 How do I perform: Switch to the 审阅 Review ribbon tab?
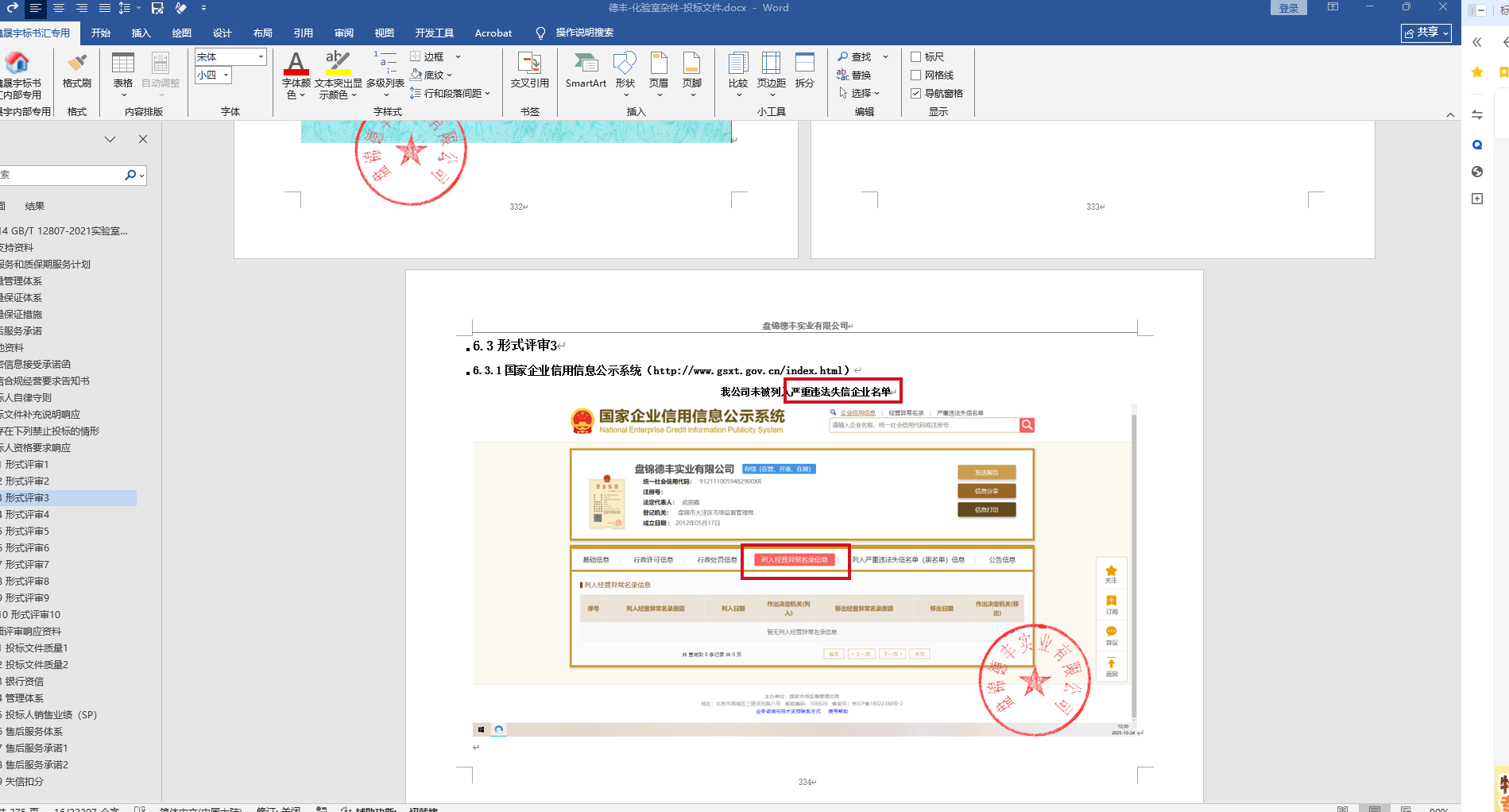[x=344, y=33]
